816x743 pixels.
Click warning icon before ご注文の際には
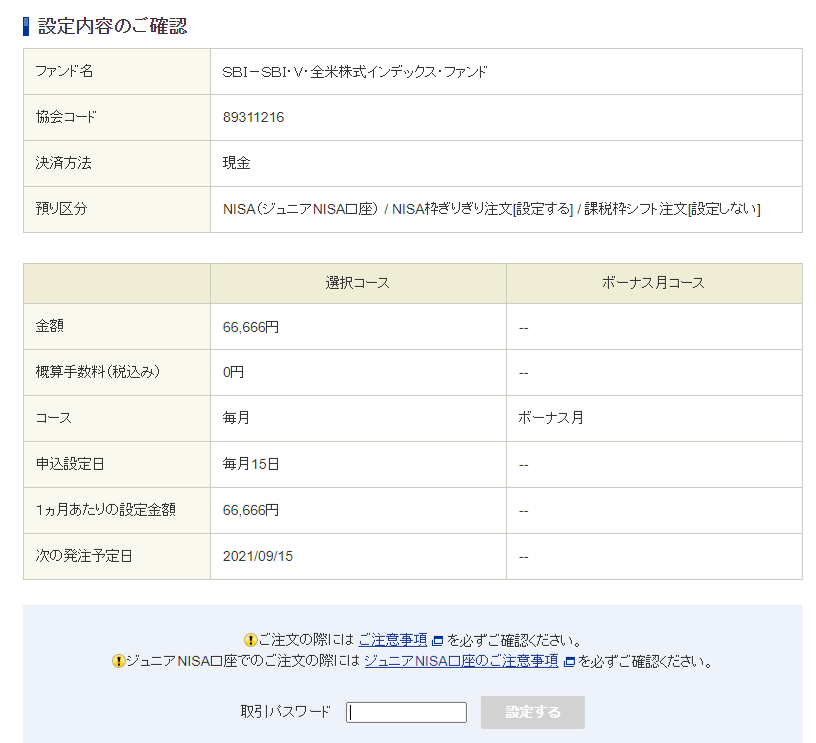250,639
